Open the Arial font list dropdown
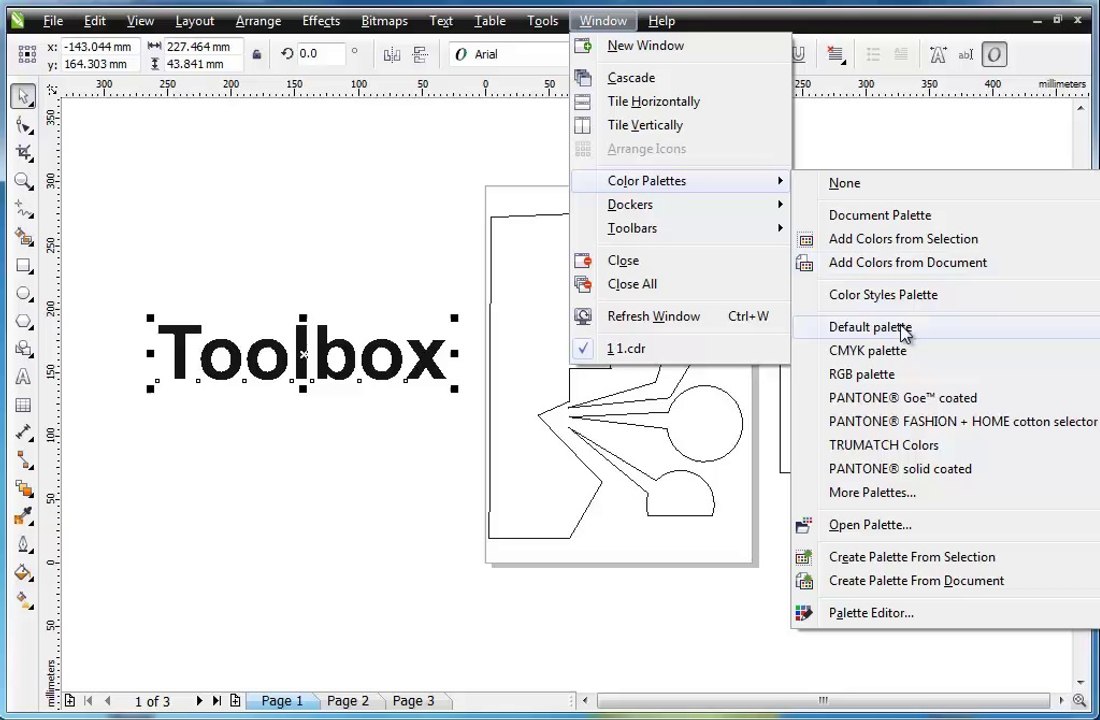 tap(511, 55)
